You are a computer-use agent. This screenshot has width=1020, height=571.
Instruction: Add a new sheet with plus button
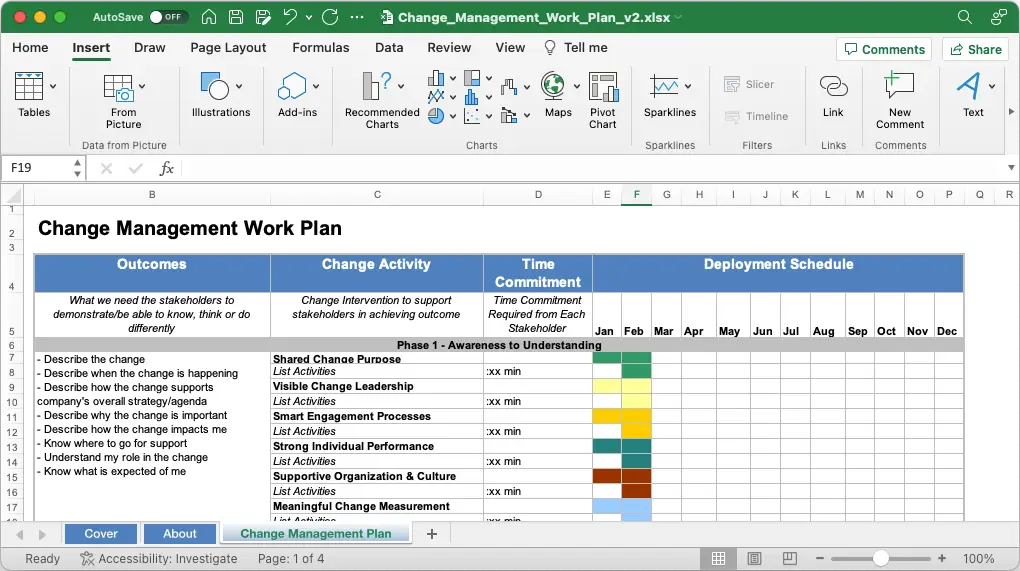(x=432, y=534)
